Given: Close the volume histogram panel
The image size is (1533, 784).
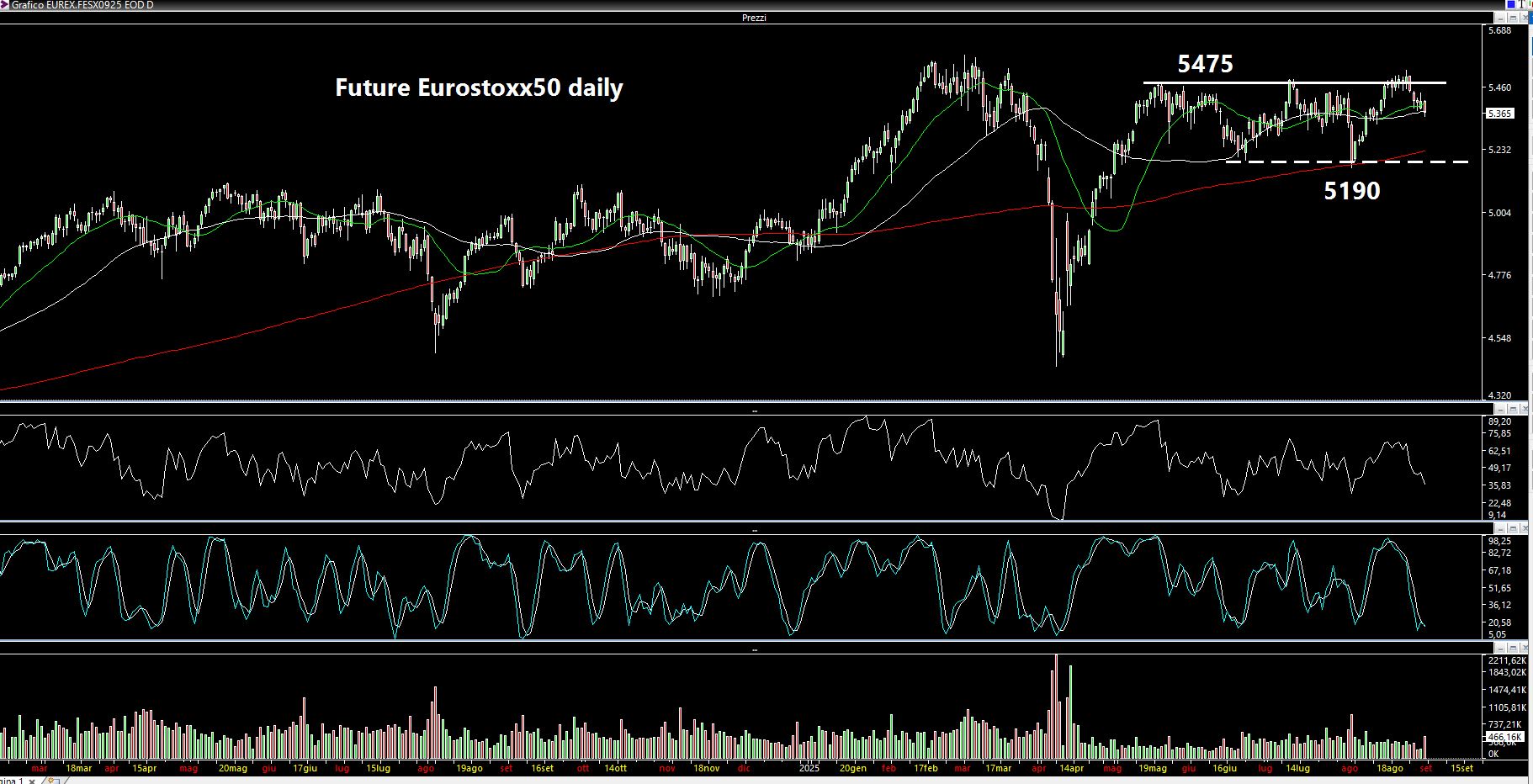Looking at the screenshot, I should pyautogui.click(x=1525, y=648).
